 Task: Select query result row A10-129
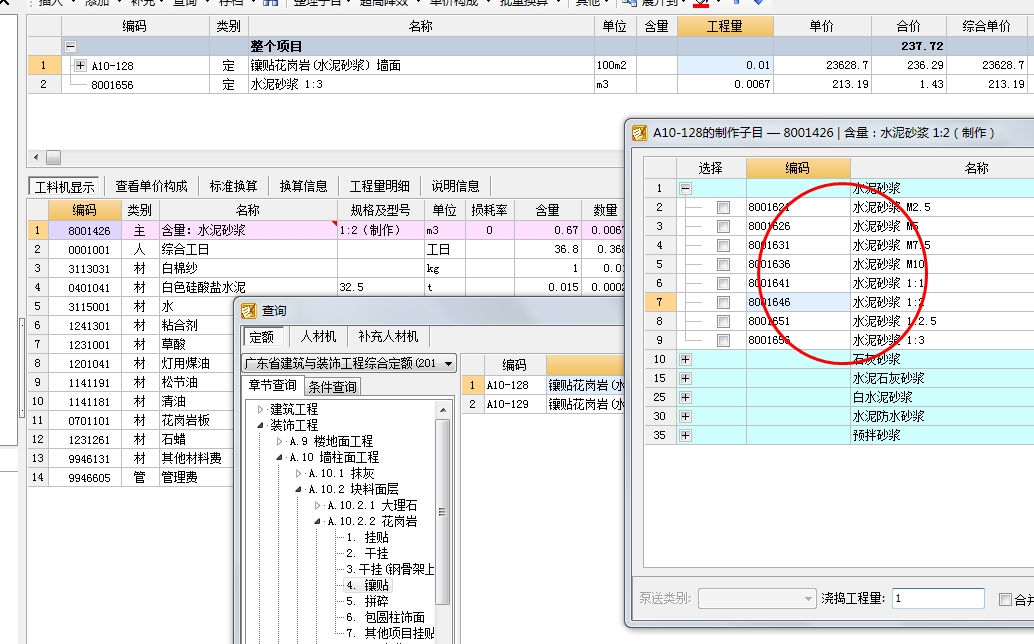[543, 404]
